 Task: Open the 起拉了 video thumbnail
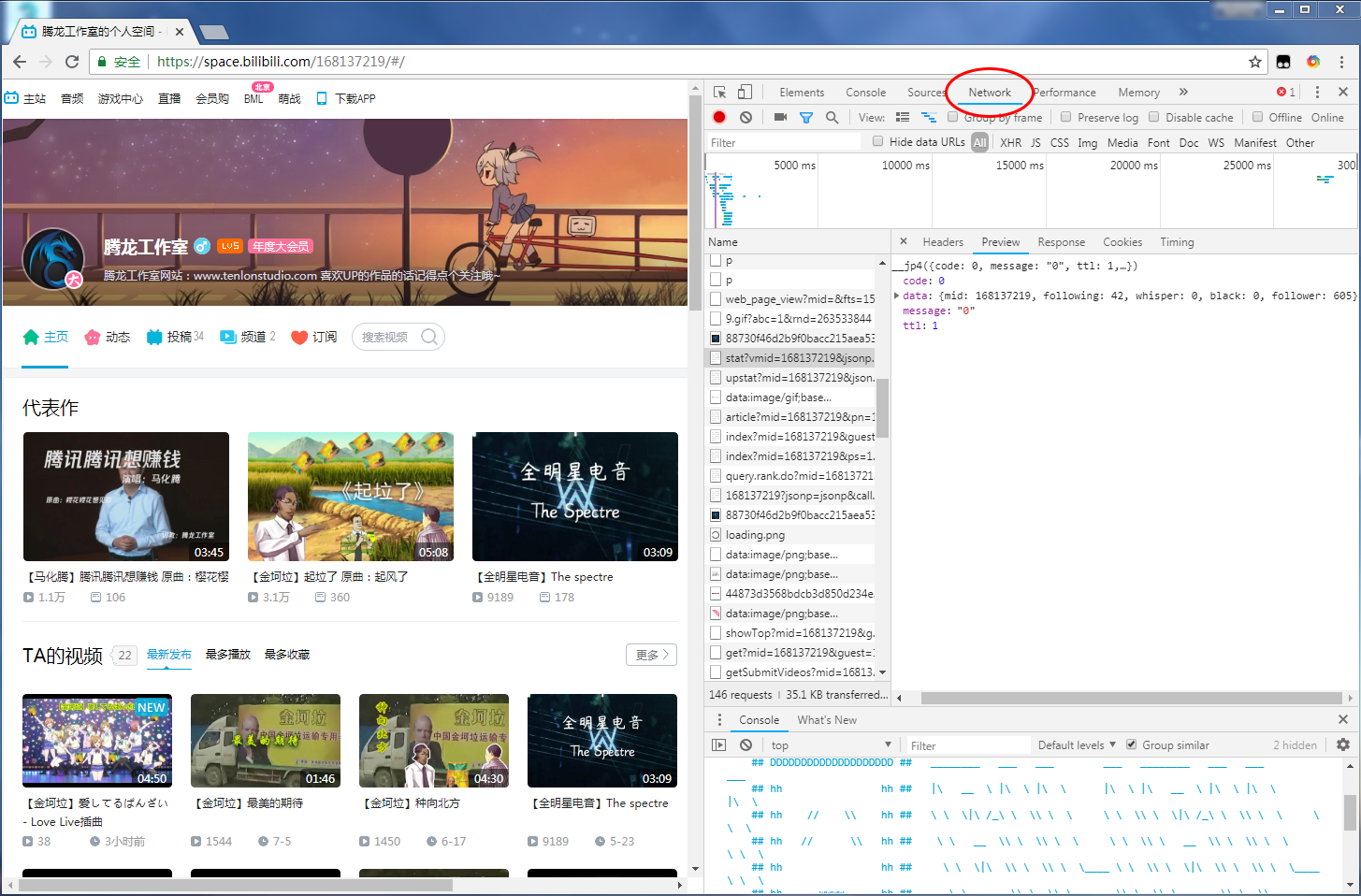click(x=351, y=497)
